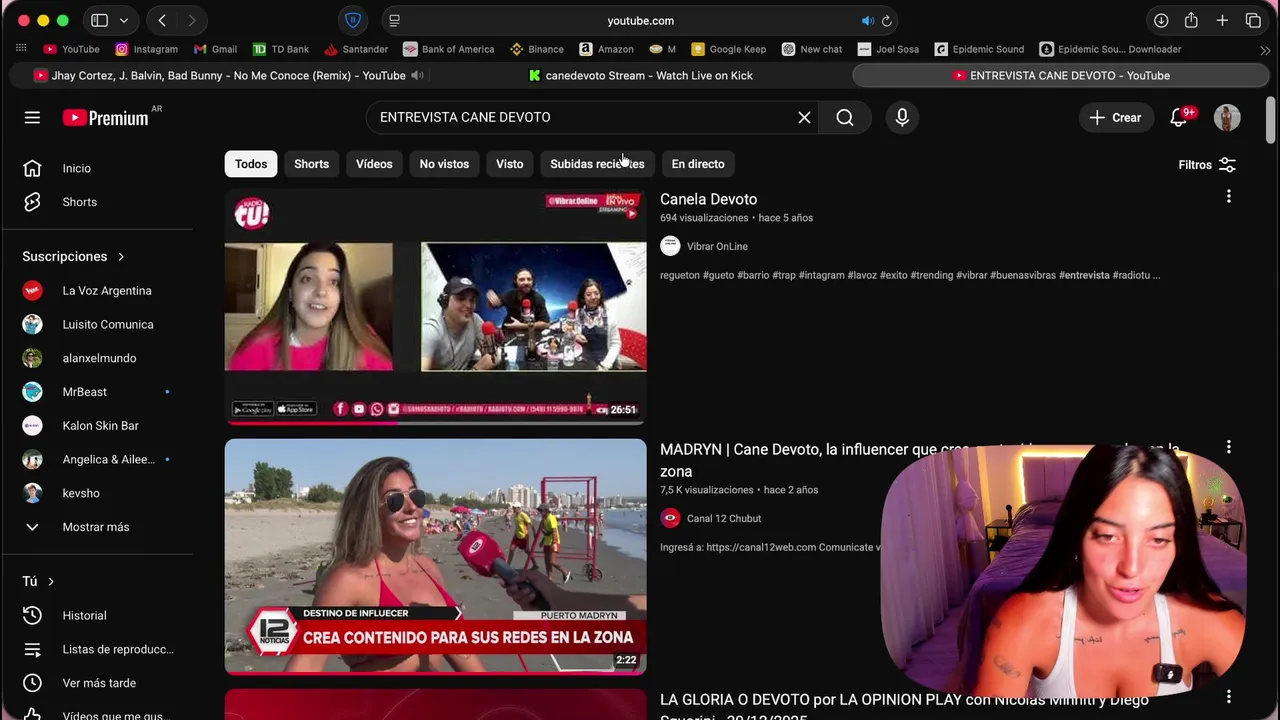Image resolution: width=1280 pixels, height=720 pixels.
Task: Open the Canal 12 Chubut channel
Action: [724, 518]
